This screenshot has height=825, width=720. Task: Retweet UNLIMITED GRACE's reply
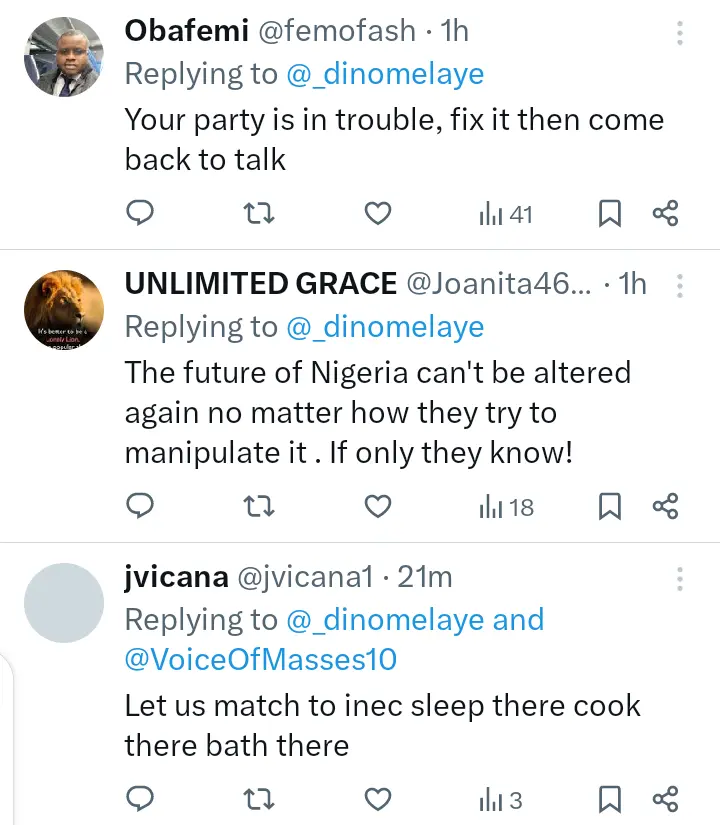[x=259, y=507]
